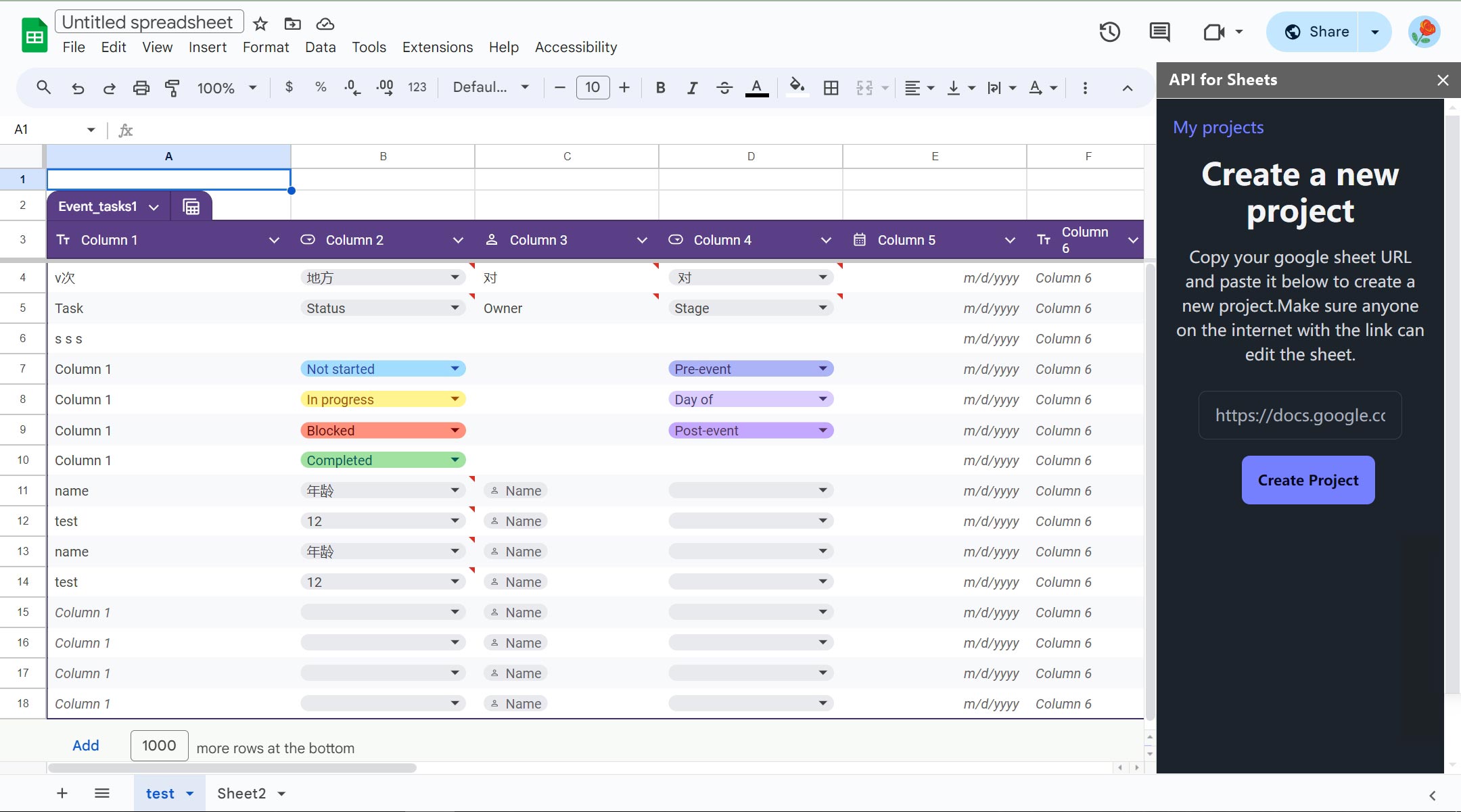The height and width of the screenshot is (812, 1461).
Task: Click the Create Project button
Action: coord(1307,480)
